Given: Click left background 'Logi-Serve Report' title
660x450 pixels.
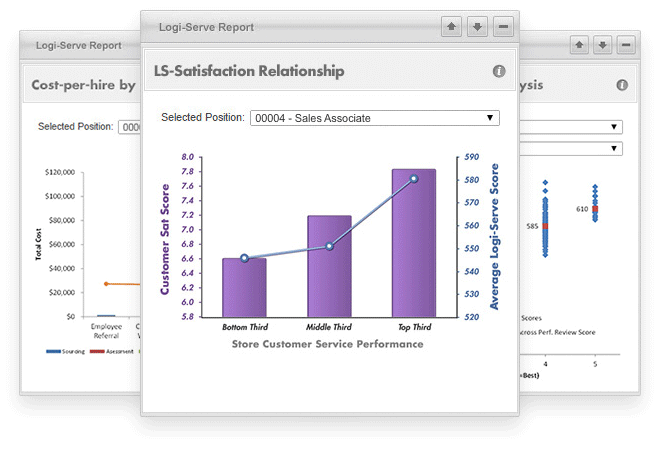Looking at the screenshot, I should coord(79,45).
